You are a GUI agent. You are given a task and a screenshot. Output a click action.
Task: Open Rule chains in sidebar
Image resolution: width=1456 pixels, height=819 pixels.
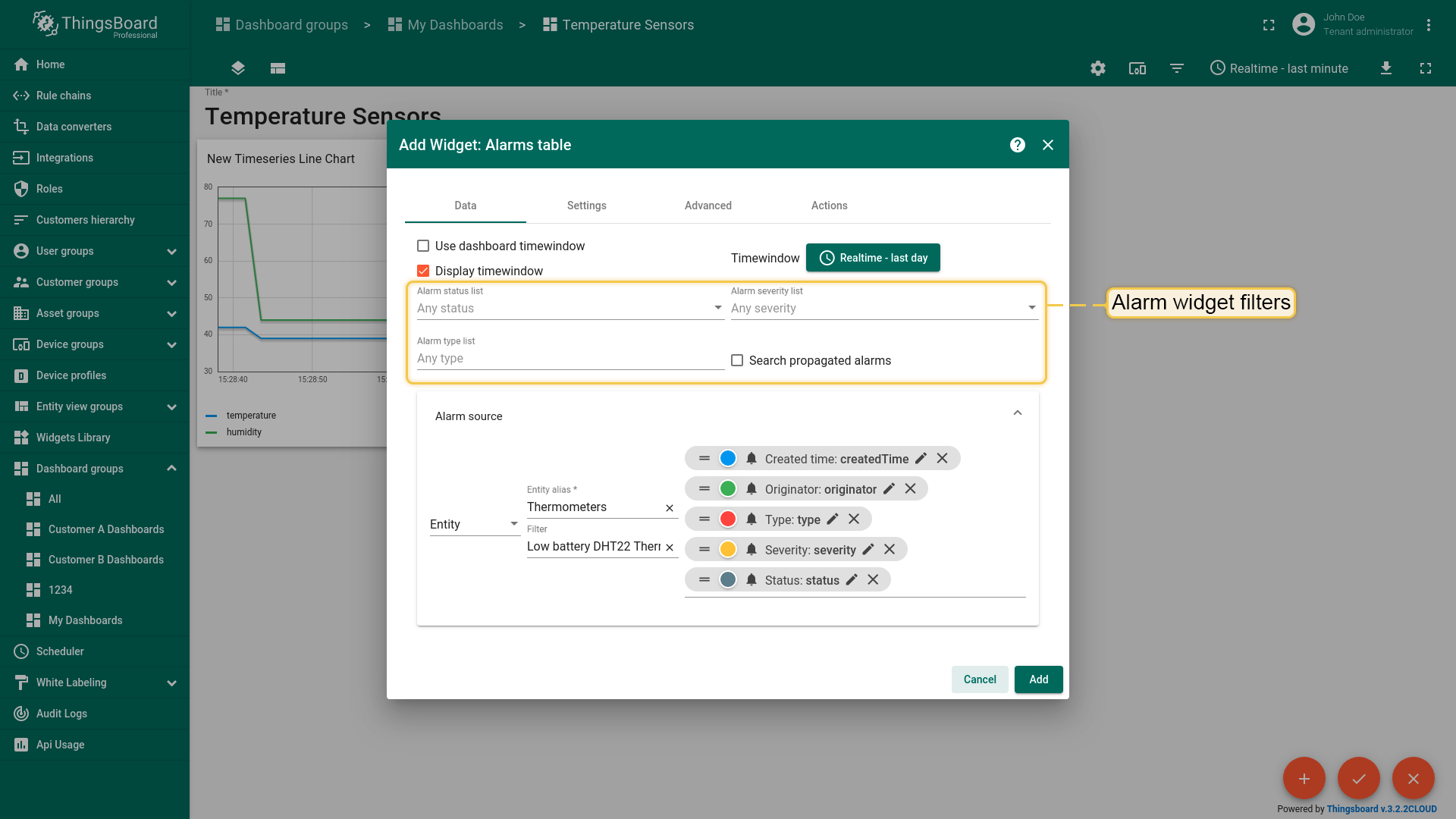click(x=95, y=96)
